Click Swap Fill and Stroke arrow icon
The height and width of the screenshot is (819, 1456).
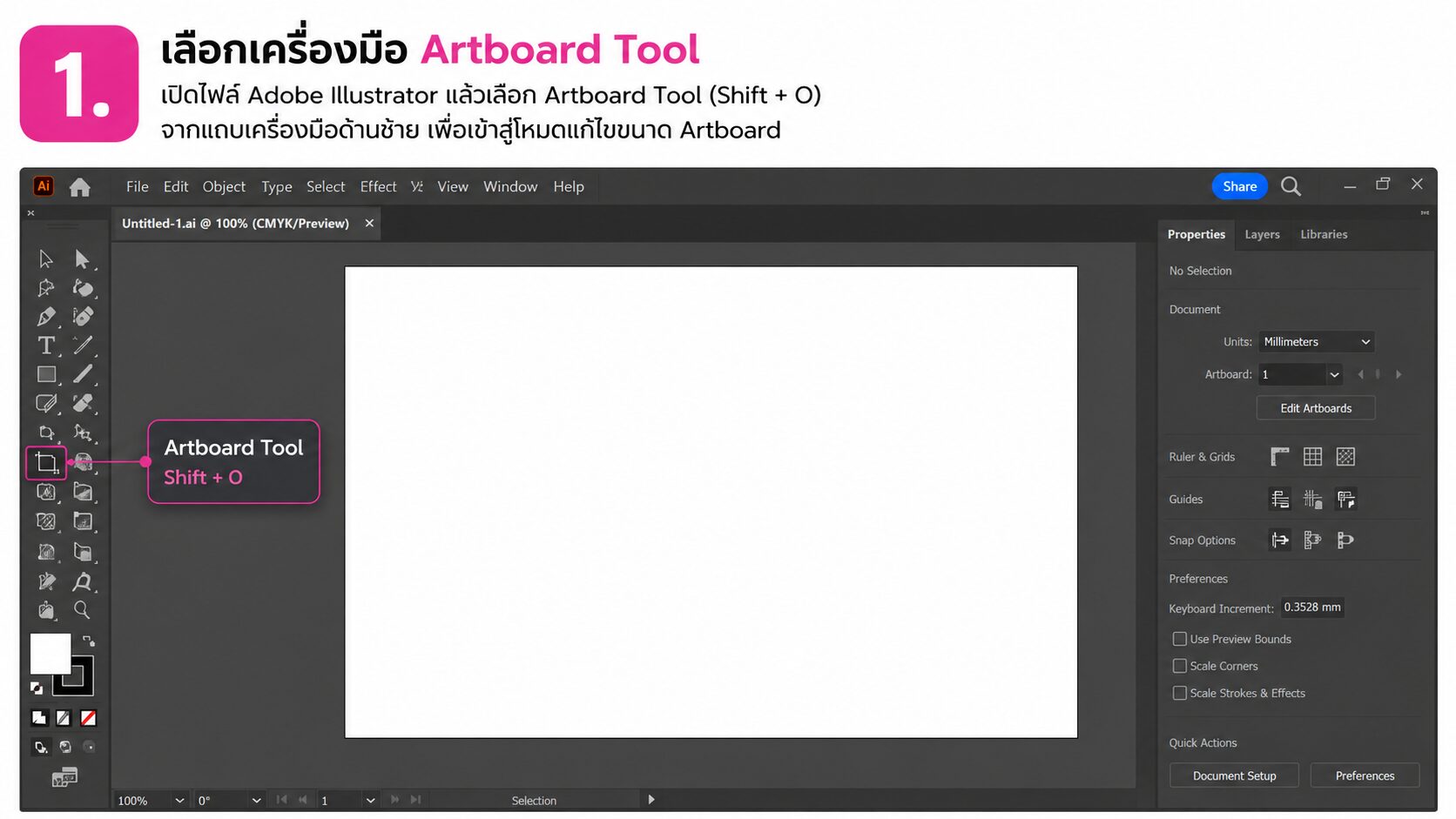[x=88, y=641]
